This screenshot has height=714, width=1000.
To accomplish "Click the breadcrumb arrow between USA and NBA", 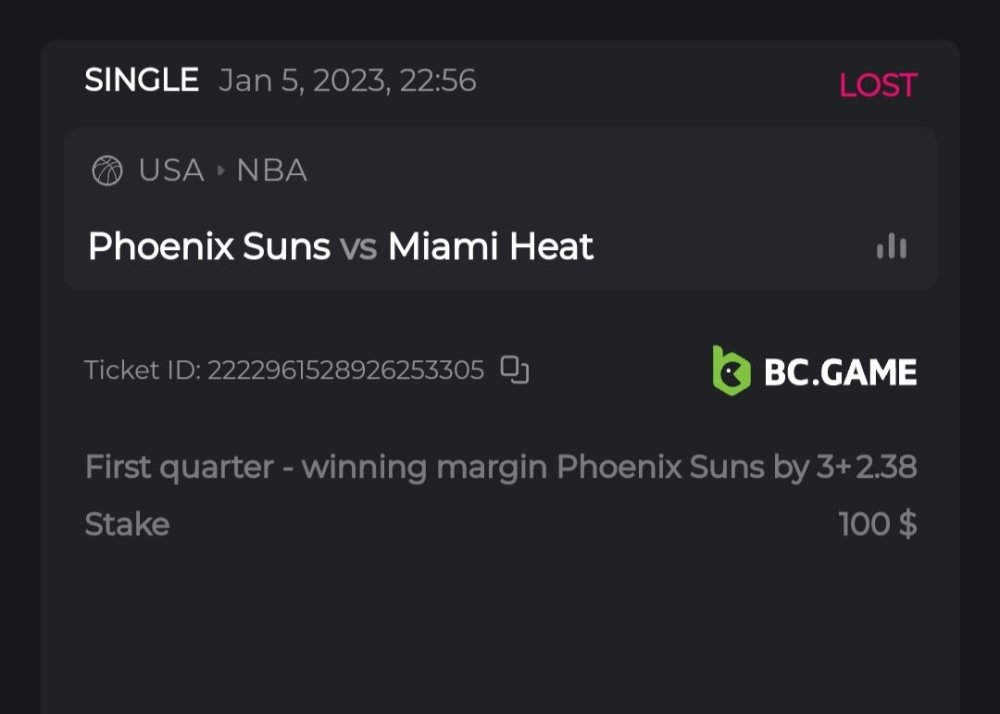I will pos(221,171).
